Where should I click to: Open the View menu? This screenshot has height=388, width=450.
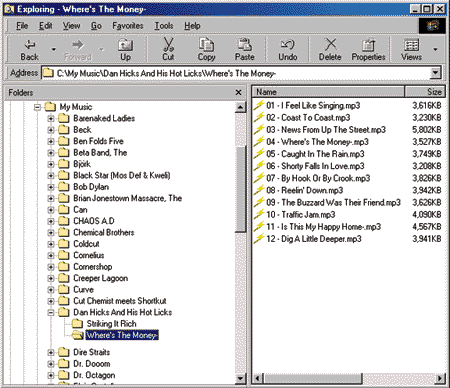[x=71, y=26]
